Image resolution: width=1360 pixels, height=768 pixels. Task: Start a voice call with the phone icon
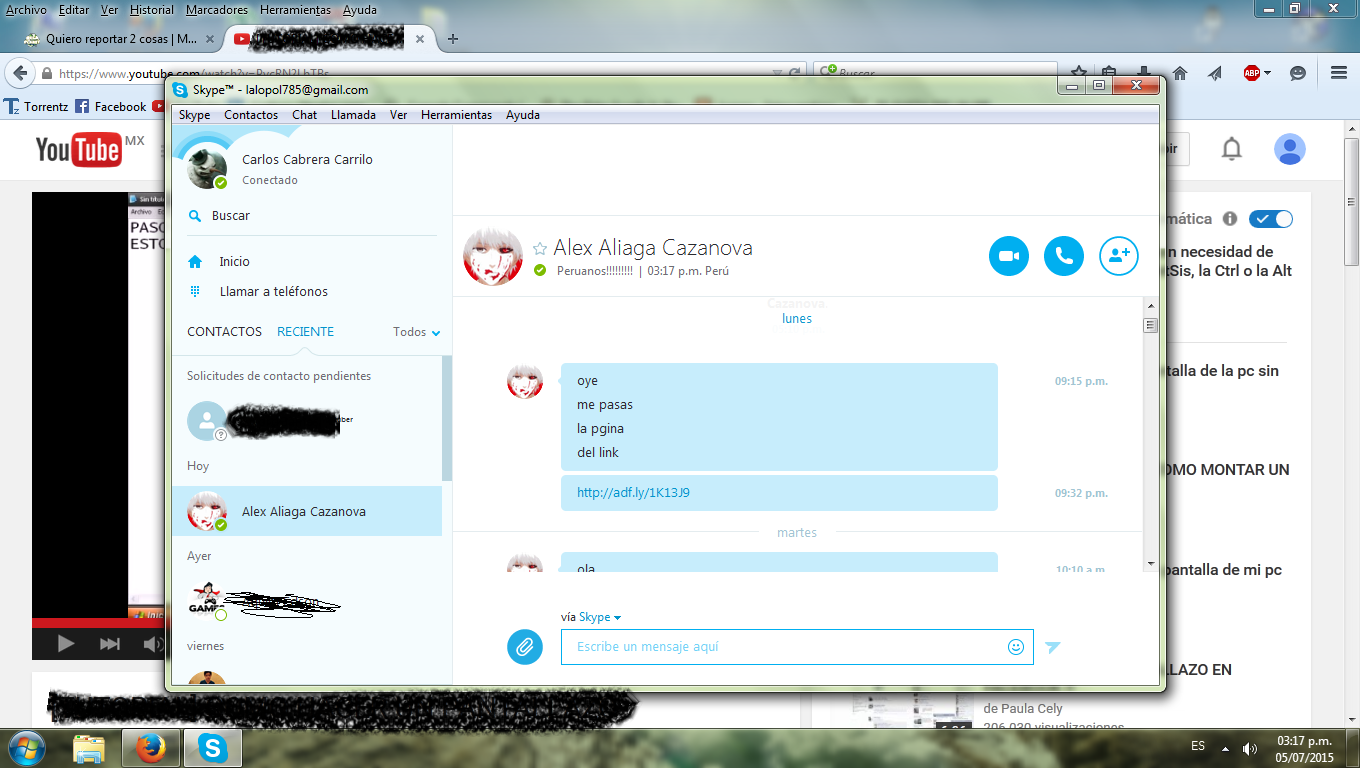click(1064, 256)
